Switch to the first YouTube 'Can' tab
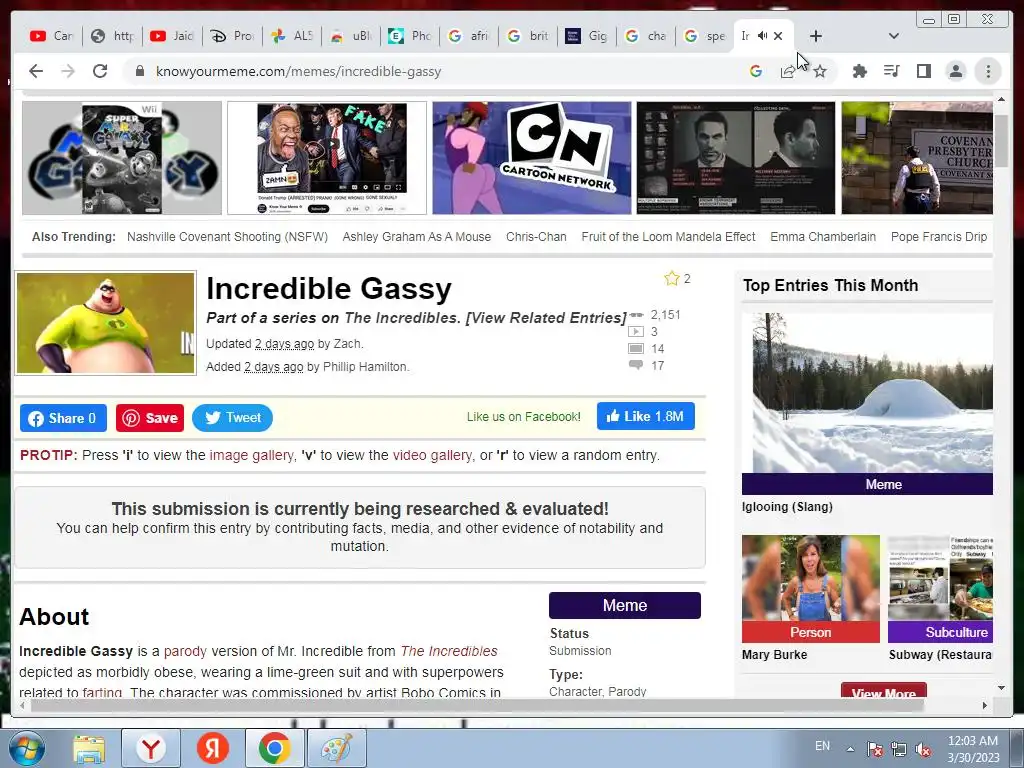This screenshot has width=1024, height=768. coord(51,36)
